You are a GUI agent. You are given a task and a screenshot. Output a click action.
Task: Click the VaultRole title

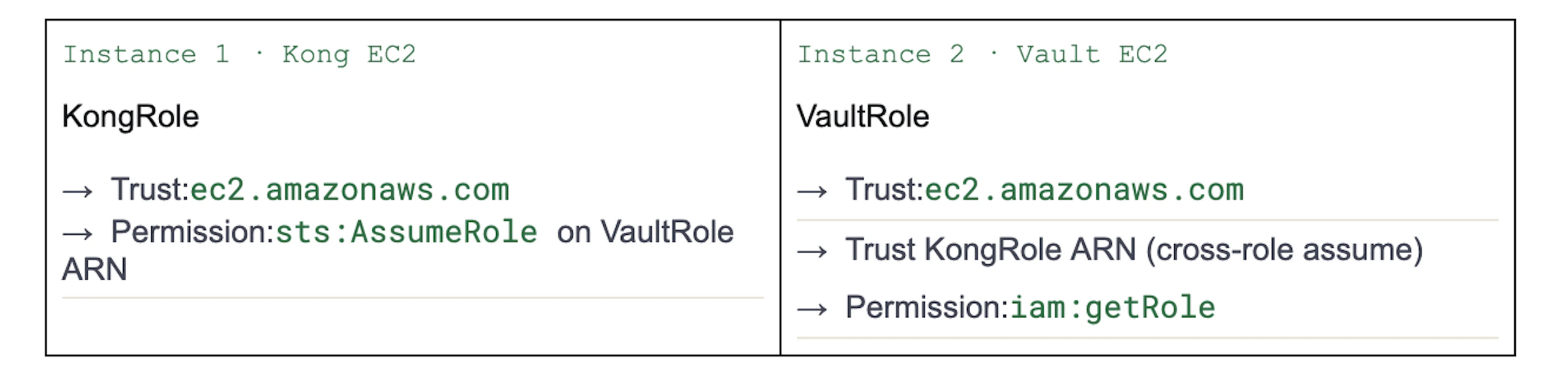pyautogui.click(x=862, y=116)
